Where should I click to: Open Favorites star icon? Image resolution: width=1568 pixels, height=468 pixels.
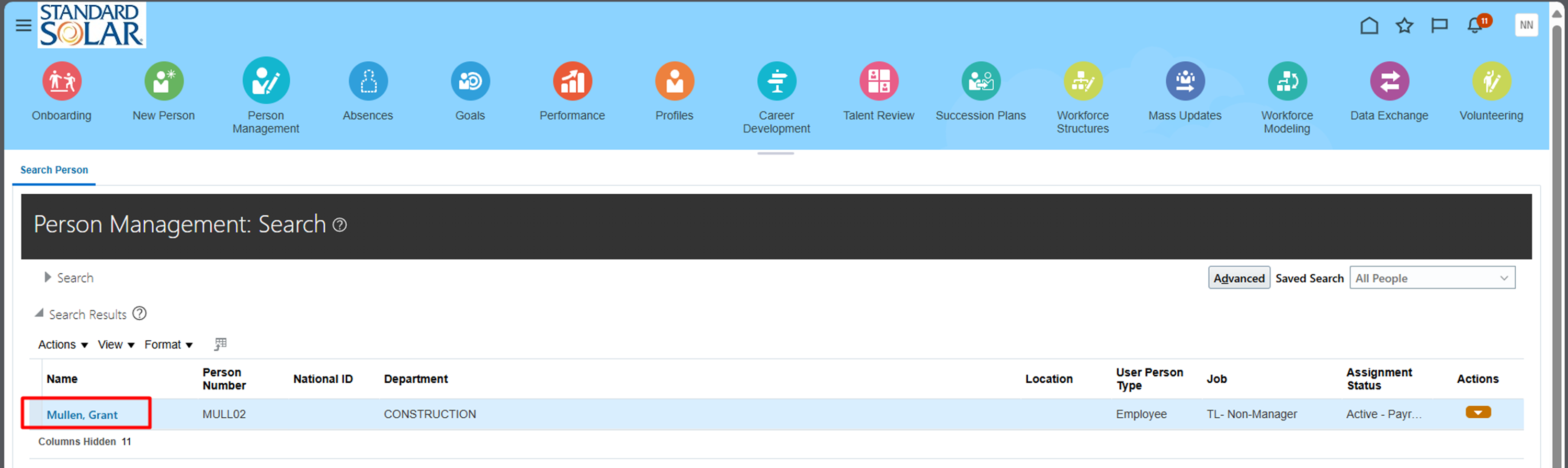[1404, 26]
